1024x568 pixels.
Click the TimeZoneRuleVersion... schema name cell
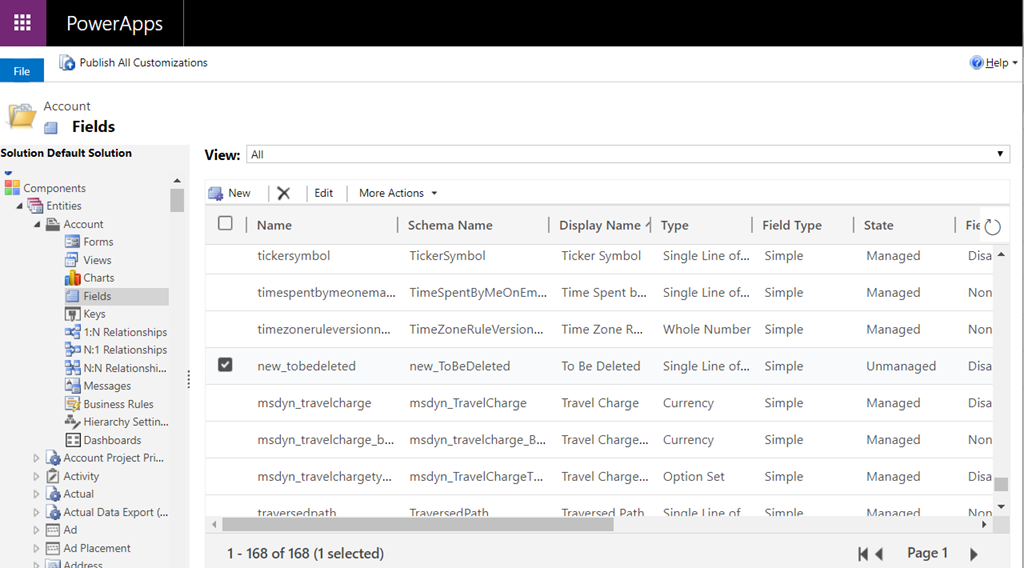[x=476, y=329]
